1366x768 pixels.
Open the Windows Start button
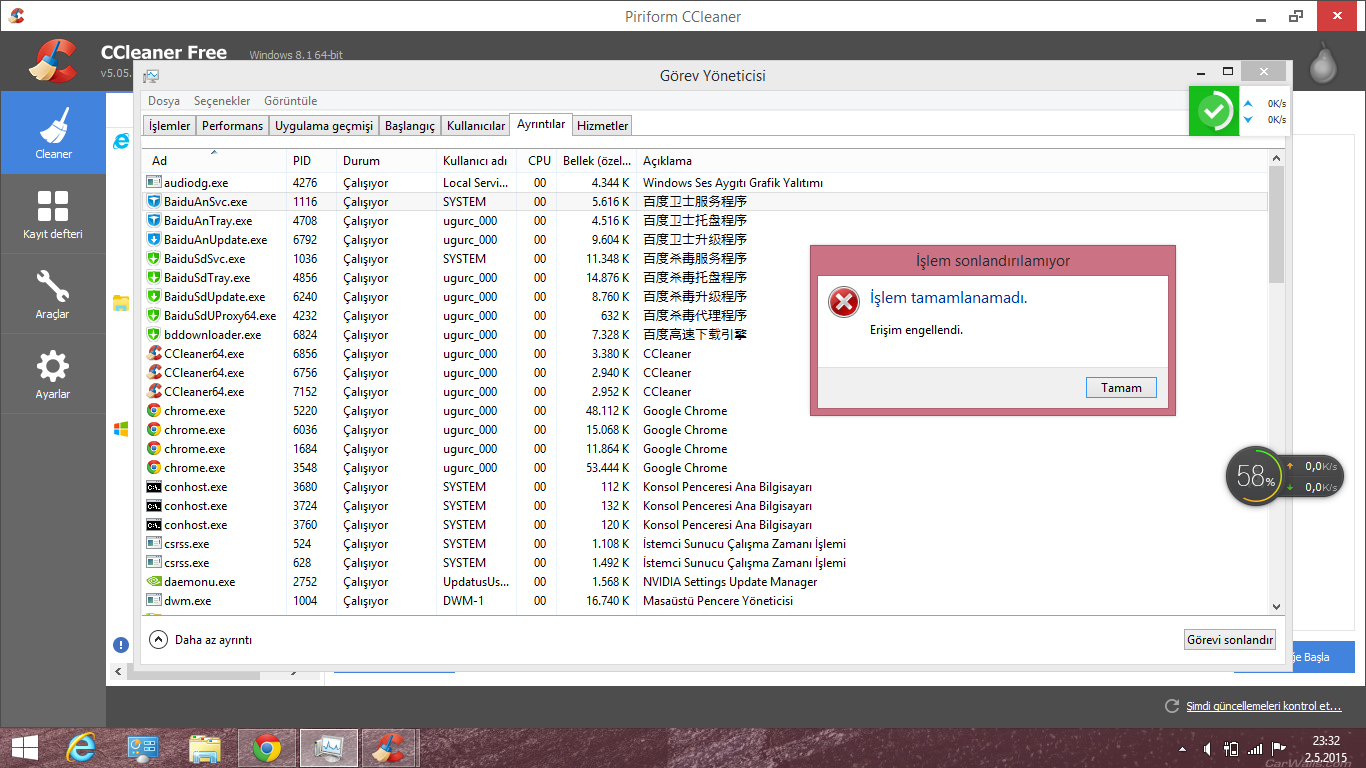coord(24,748)
